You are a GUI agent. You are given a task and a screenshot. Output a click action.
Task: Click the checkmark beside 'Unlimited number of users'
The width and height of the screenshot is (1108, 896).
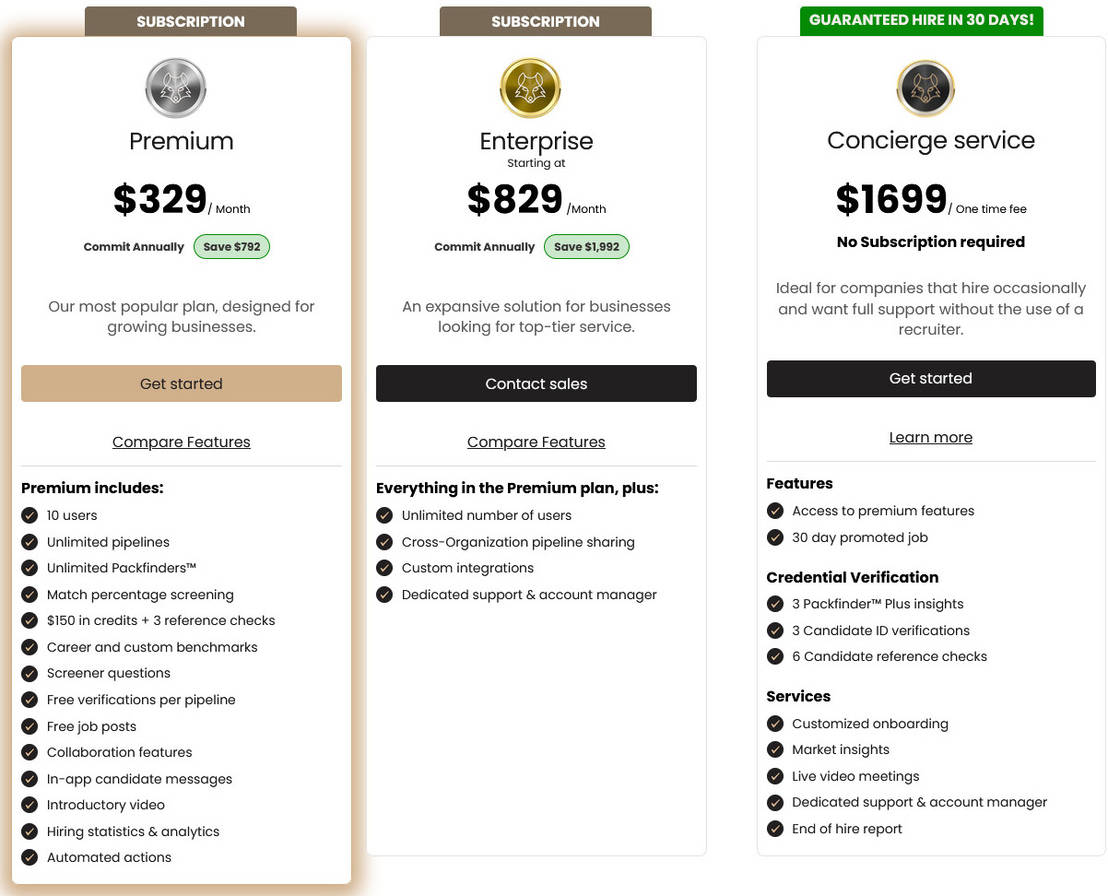coord(384,515)
